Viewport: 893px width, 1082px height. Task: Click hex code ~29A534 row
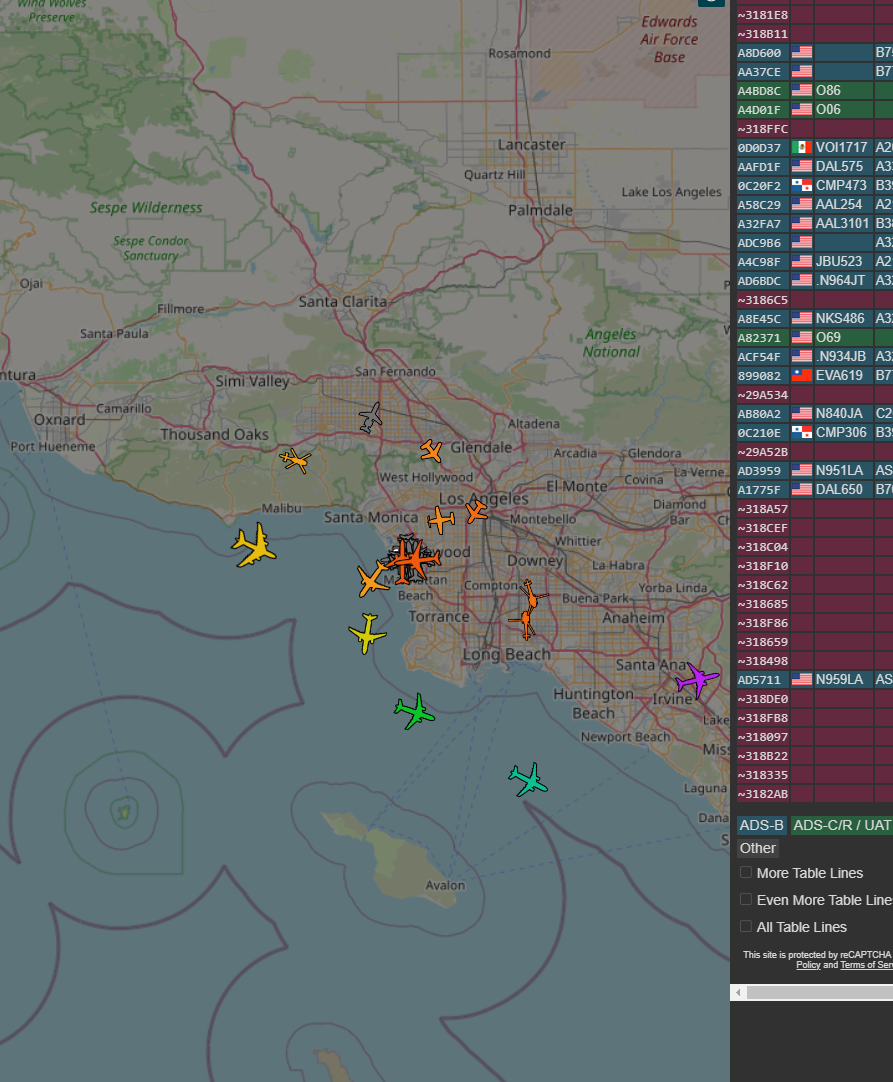click(x=763, y=395)
